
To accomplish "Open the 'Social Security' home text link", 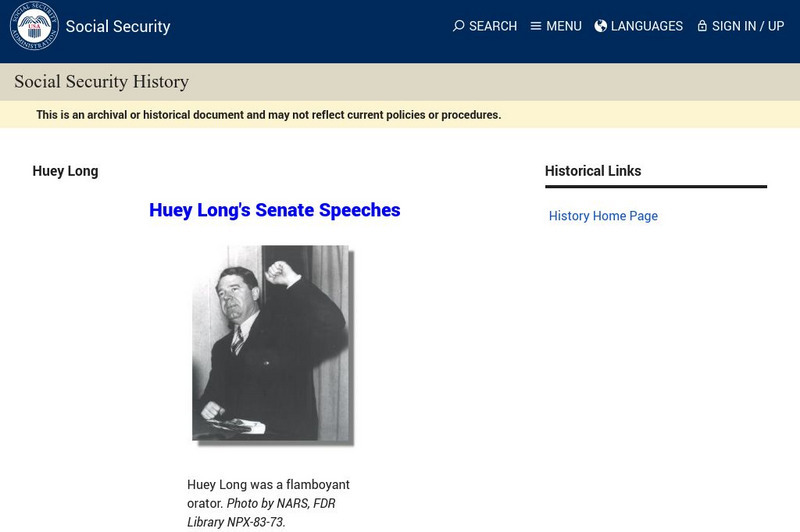I will [118, 27].
